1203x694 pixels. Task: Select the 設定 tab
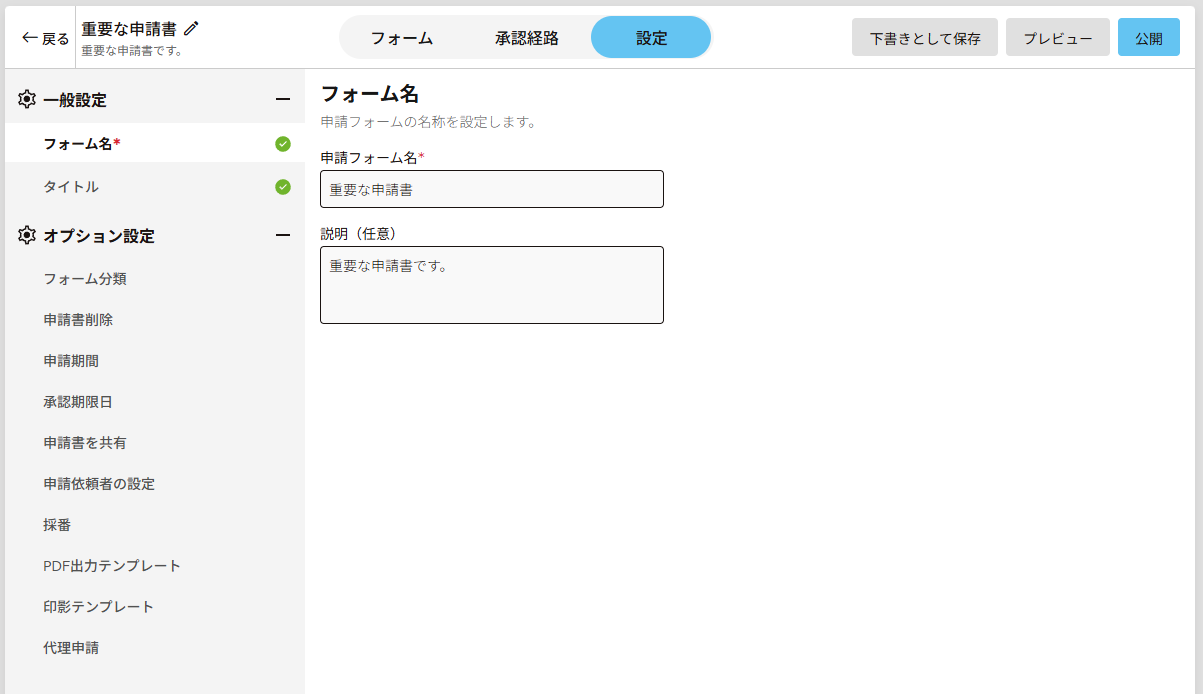pos(651,38)
